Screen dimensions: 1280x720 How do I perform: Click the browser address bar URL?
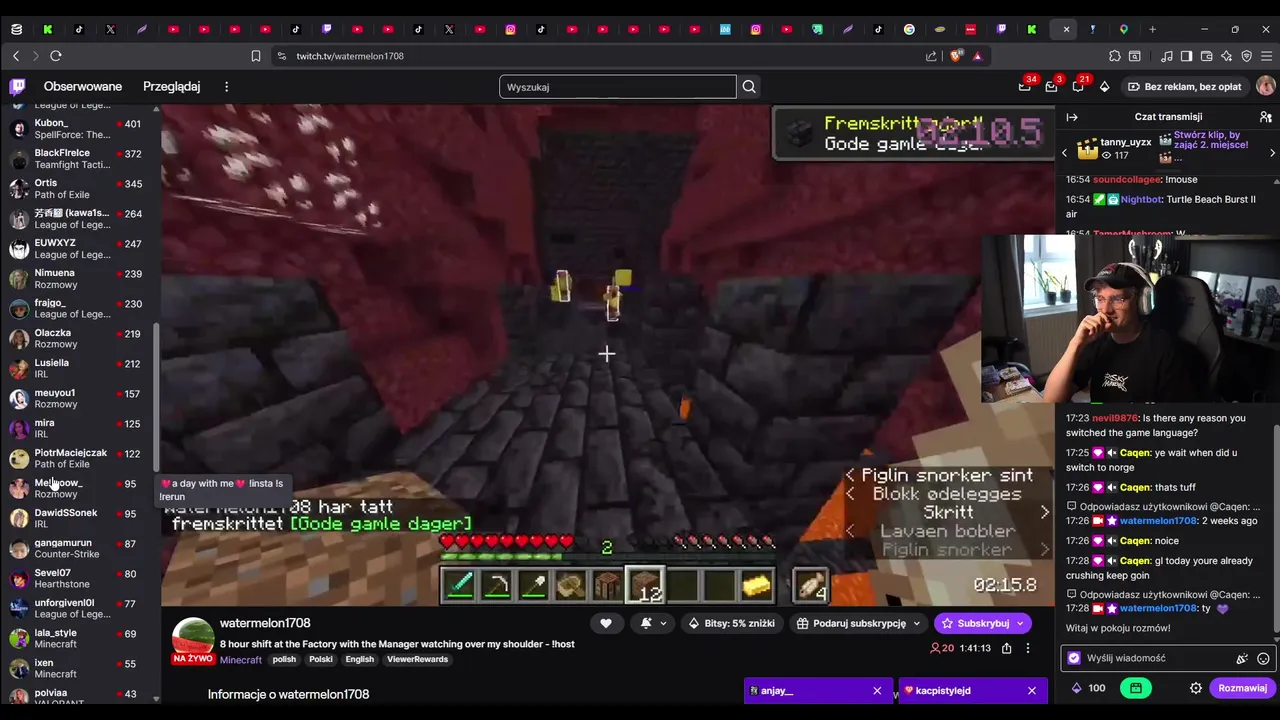(x=350, y=56)
